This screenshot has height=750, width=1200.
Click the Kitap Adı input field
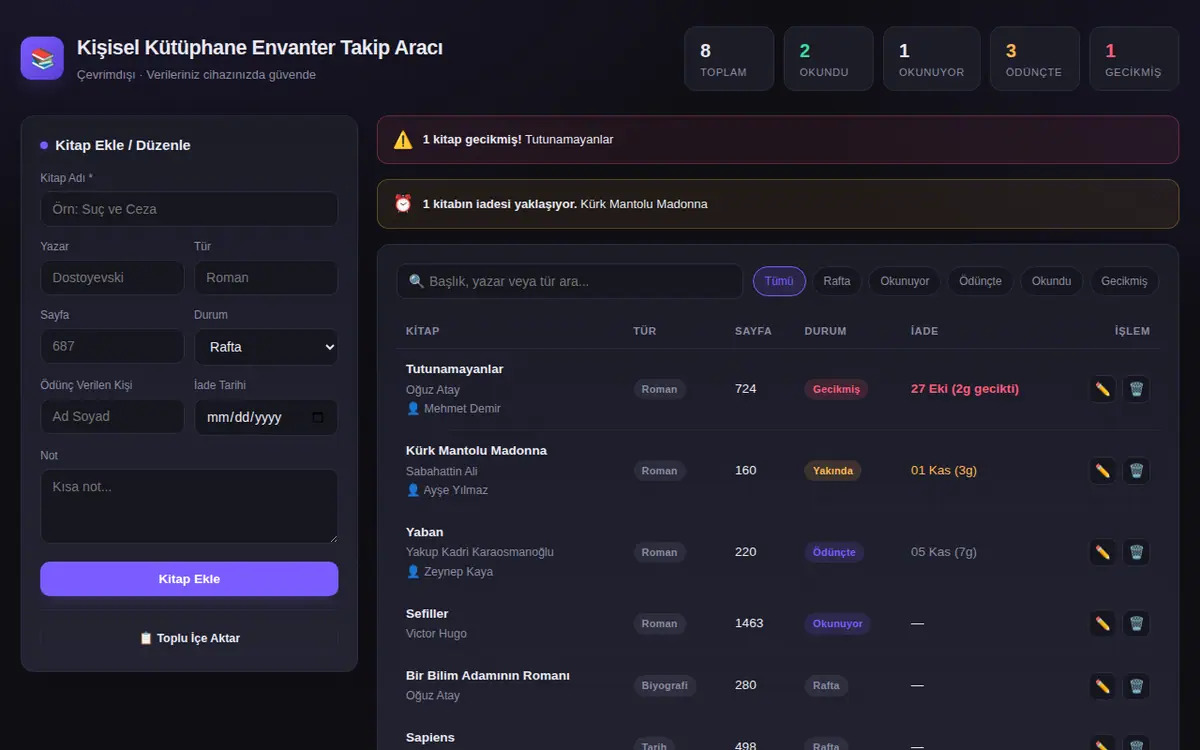pyautogui.click(x=189, y=209)
